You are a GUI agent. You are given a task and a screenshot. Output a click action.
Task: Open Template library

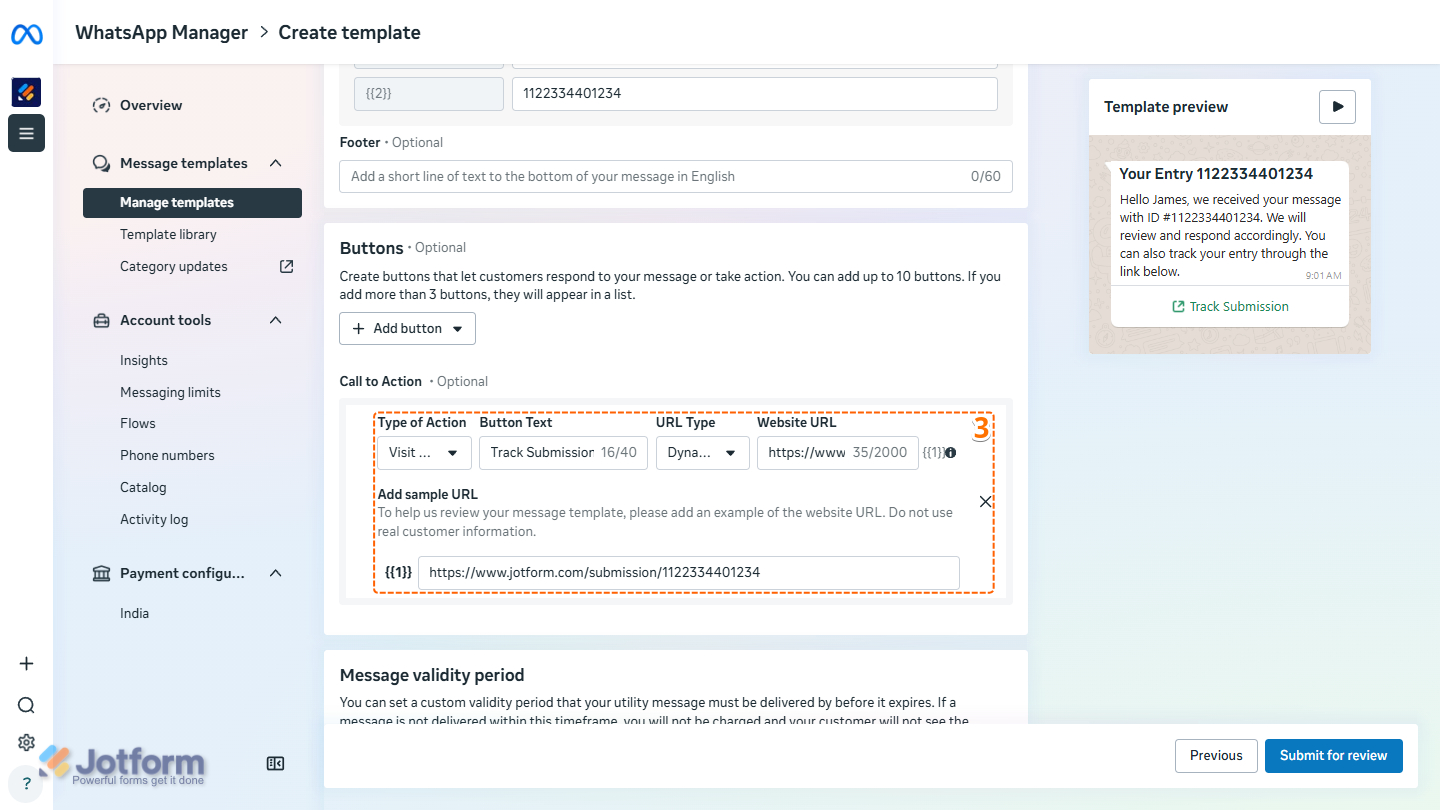click(168, 234)
